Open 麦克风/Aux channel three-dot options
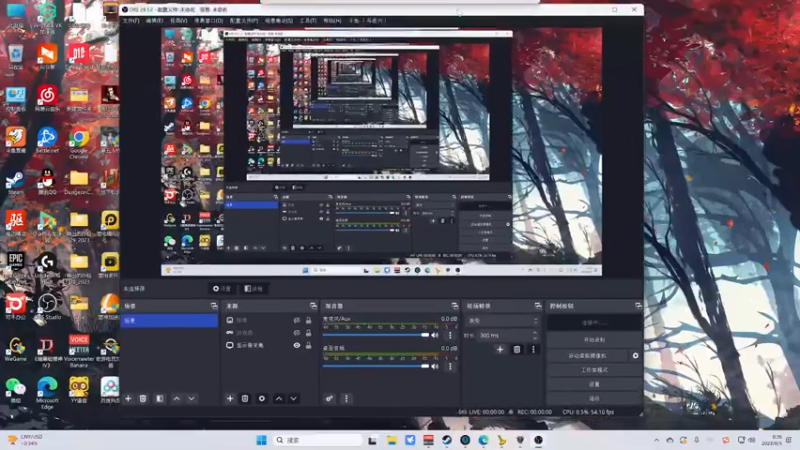800x450 pixels. (x=450, y=335)
